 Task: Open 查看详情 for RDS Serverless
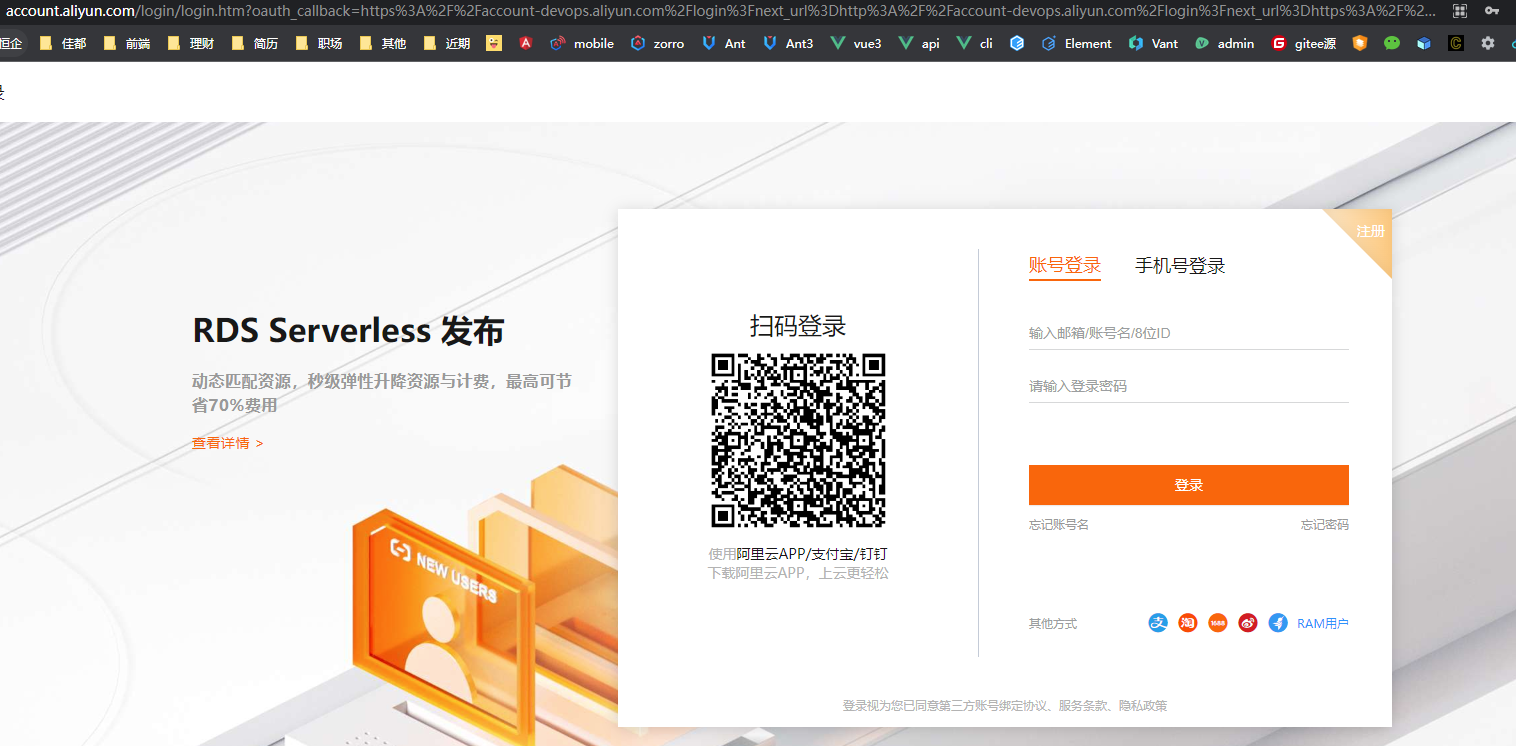tap(228, 443)
